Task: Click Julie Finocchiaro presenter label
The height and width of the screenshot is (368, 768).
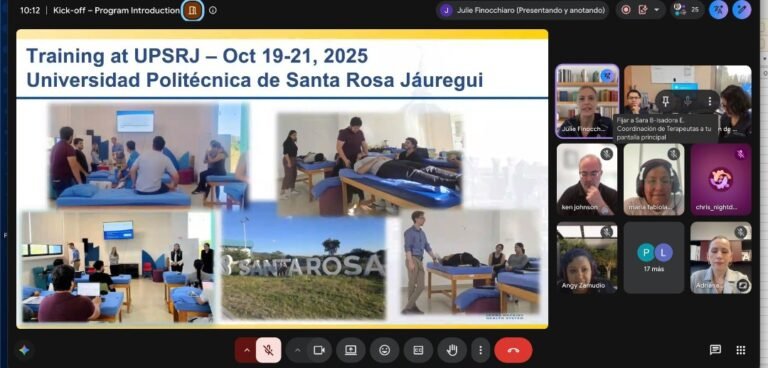Action: [x=522, y=10]
